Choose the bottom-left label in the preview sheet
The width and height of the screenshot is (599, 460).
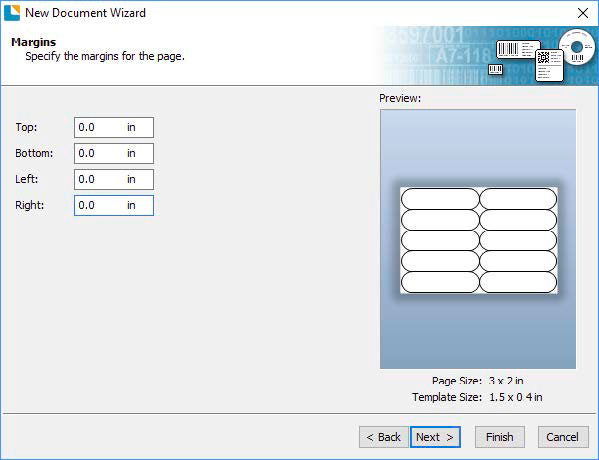[x=440, y=283]
